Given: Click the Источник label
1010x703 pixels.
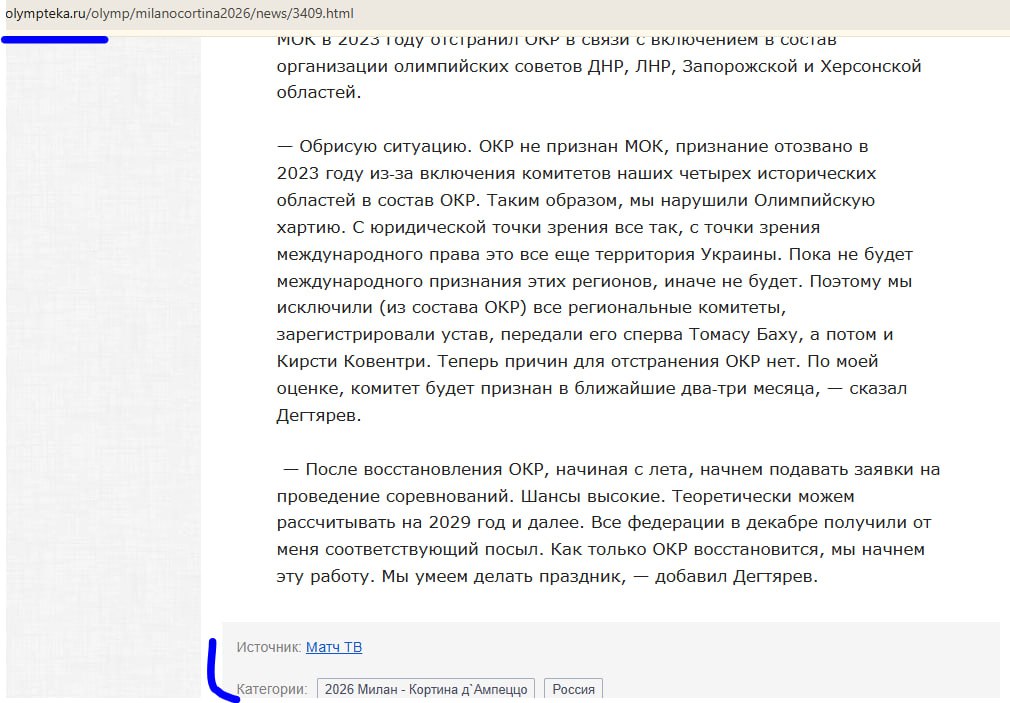Looking at the screenshot, I should coord(268,647).
